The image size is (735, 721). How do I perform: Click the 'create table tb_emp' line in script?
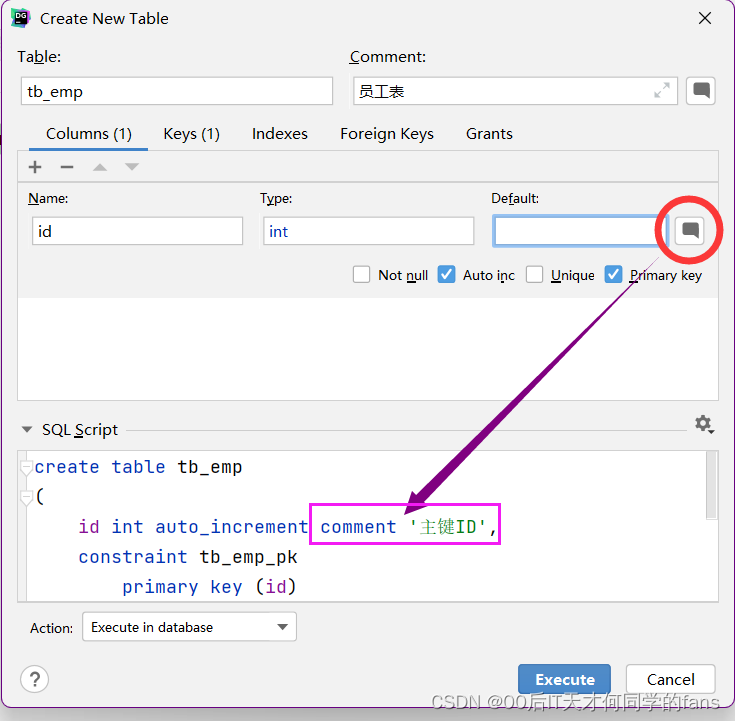(x=138, y=467)
